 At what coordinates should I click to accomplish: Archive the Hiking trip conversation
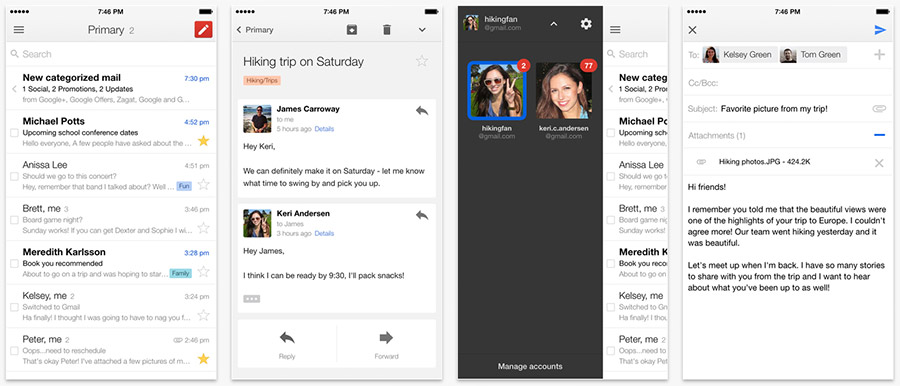352,30
